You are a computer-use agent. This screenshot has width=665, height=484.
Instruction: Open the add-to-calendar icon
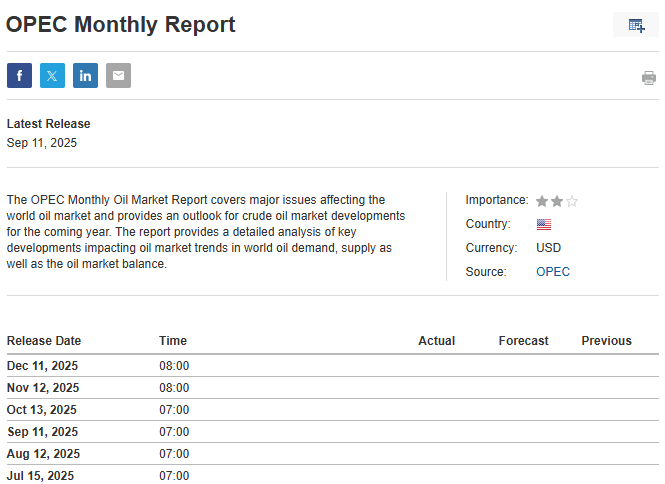pyautogui.click(x=636, y=25)
